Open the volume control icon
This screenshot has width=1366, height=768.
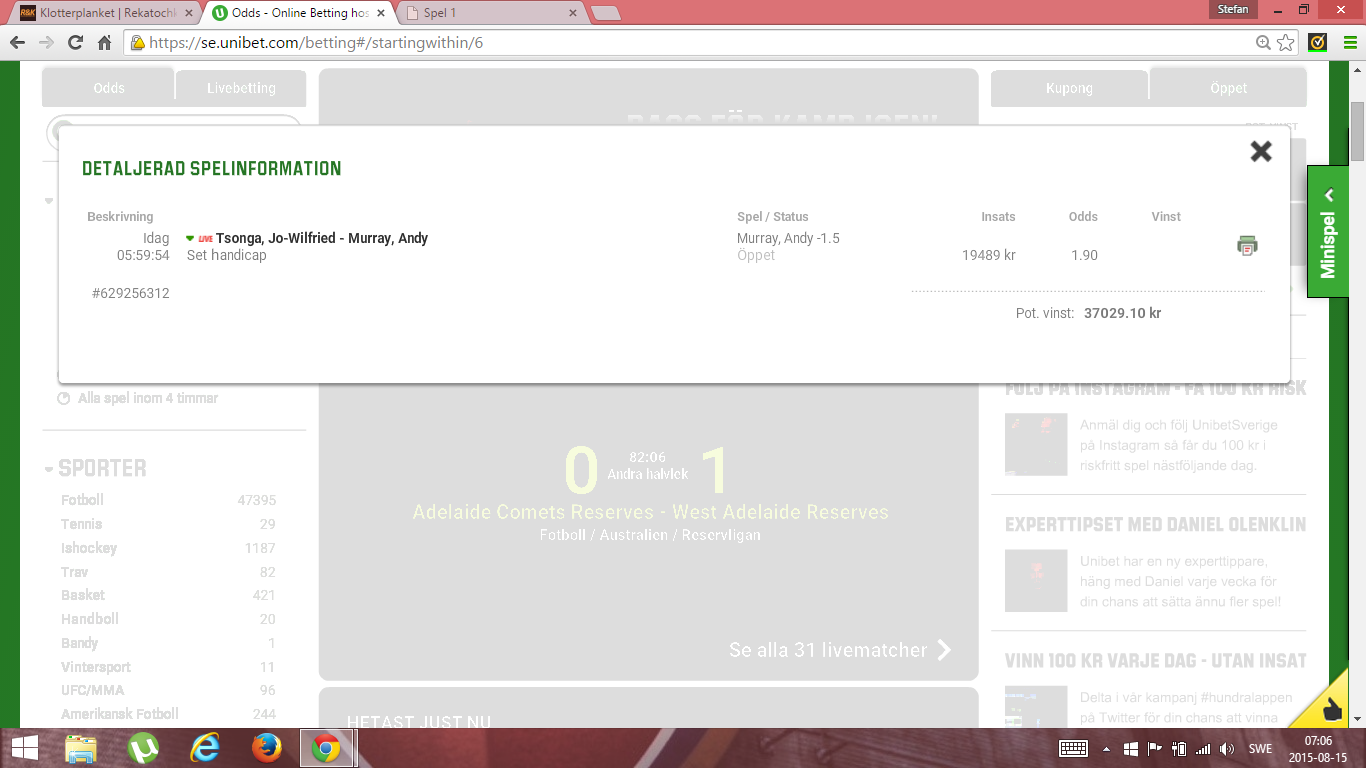(1227, 748)
